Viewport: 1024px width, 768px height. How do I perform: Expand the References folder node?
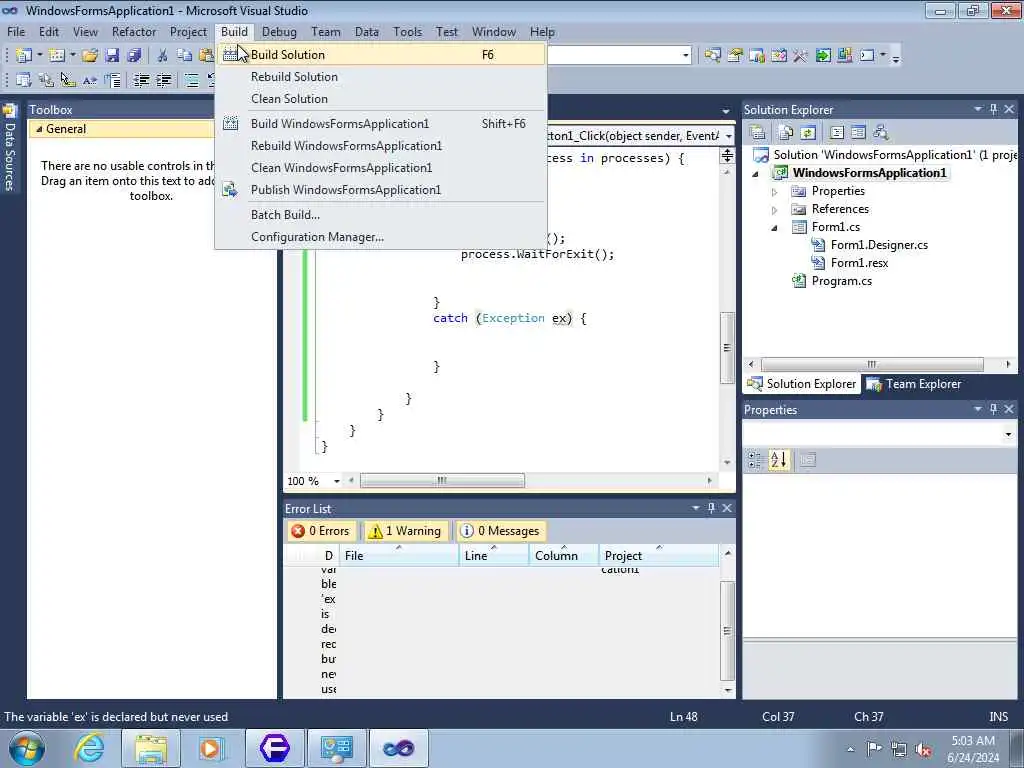point(775,210)
